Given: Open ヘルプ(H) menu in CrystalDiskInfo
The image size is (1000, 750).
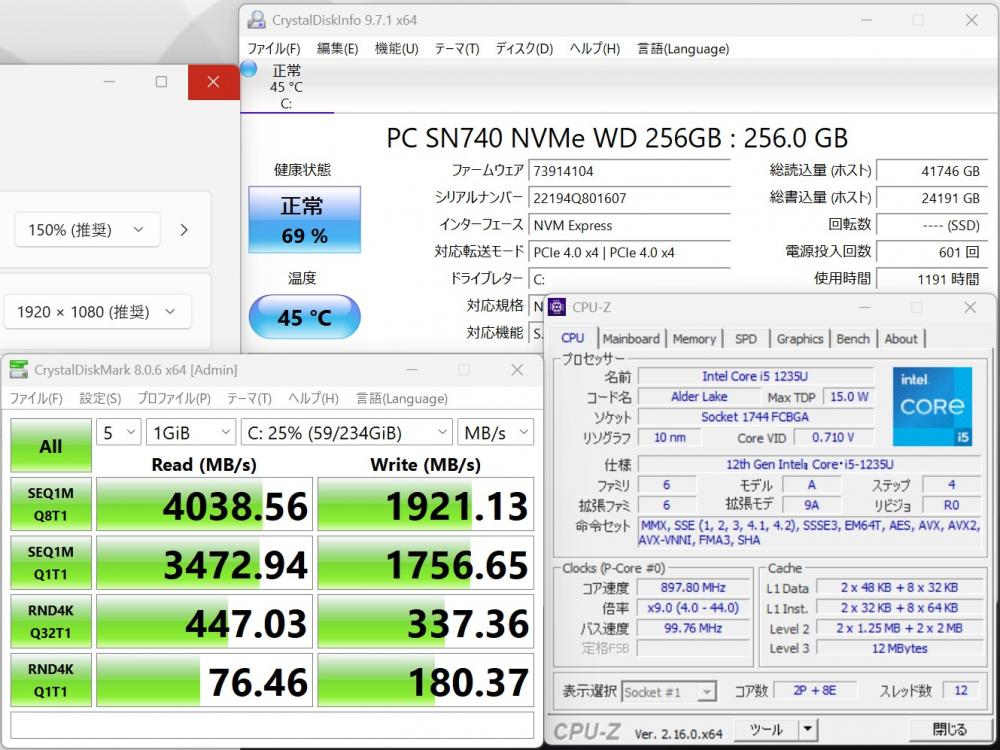Looking at the screenshot, I should [594, 48].
